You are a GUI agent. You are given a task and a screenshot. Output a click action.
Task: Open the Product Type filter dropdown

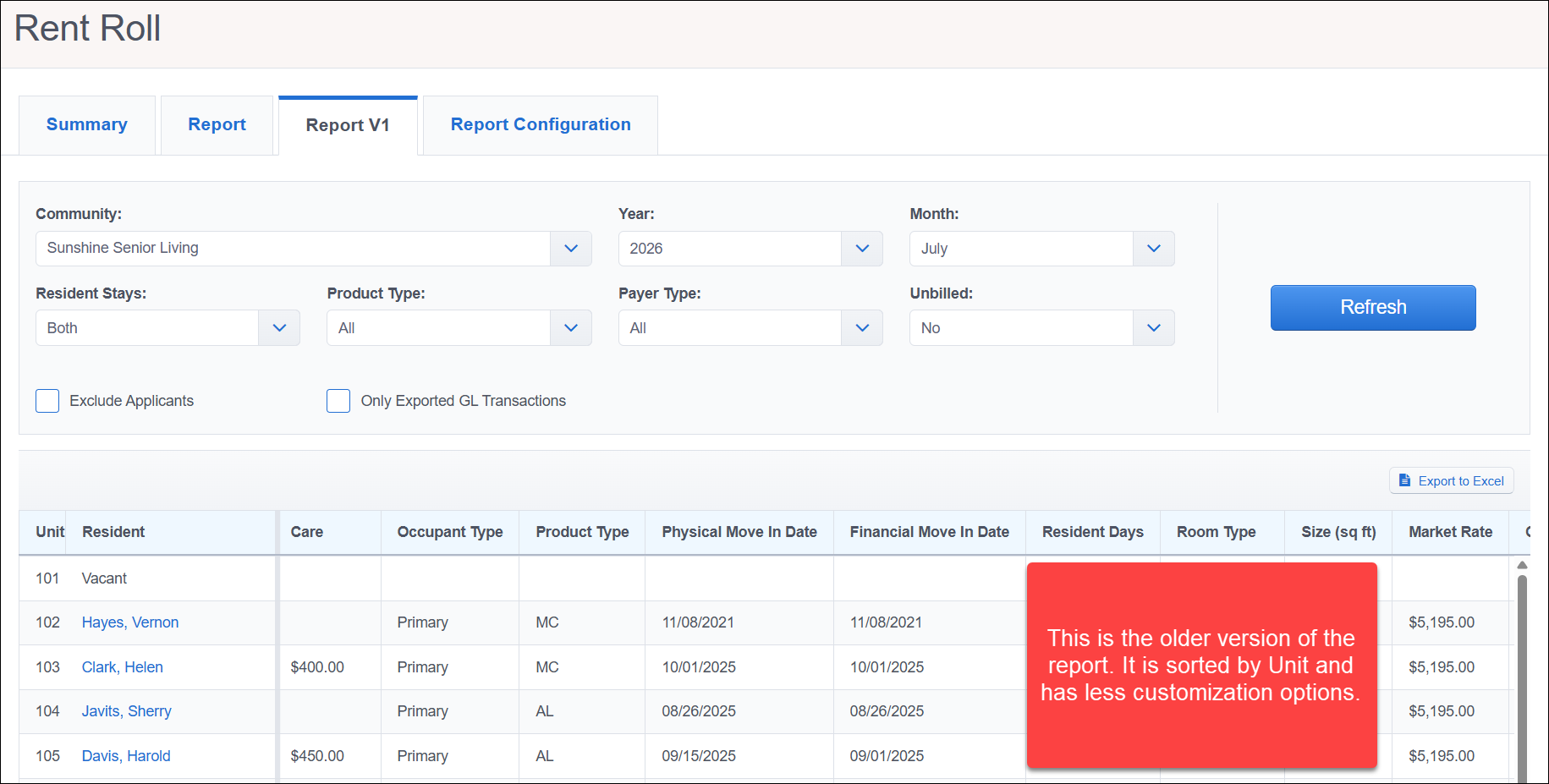tap(459, 328)
